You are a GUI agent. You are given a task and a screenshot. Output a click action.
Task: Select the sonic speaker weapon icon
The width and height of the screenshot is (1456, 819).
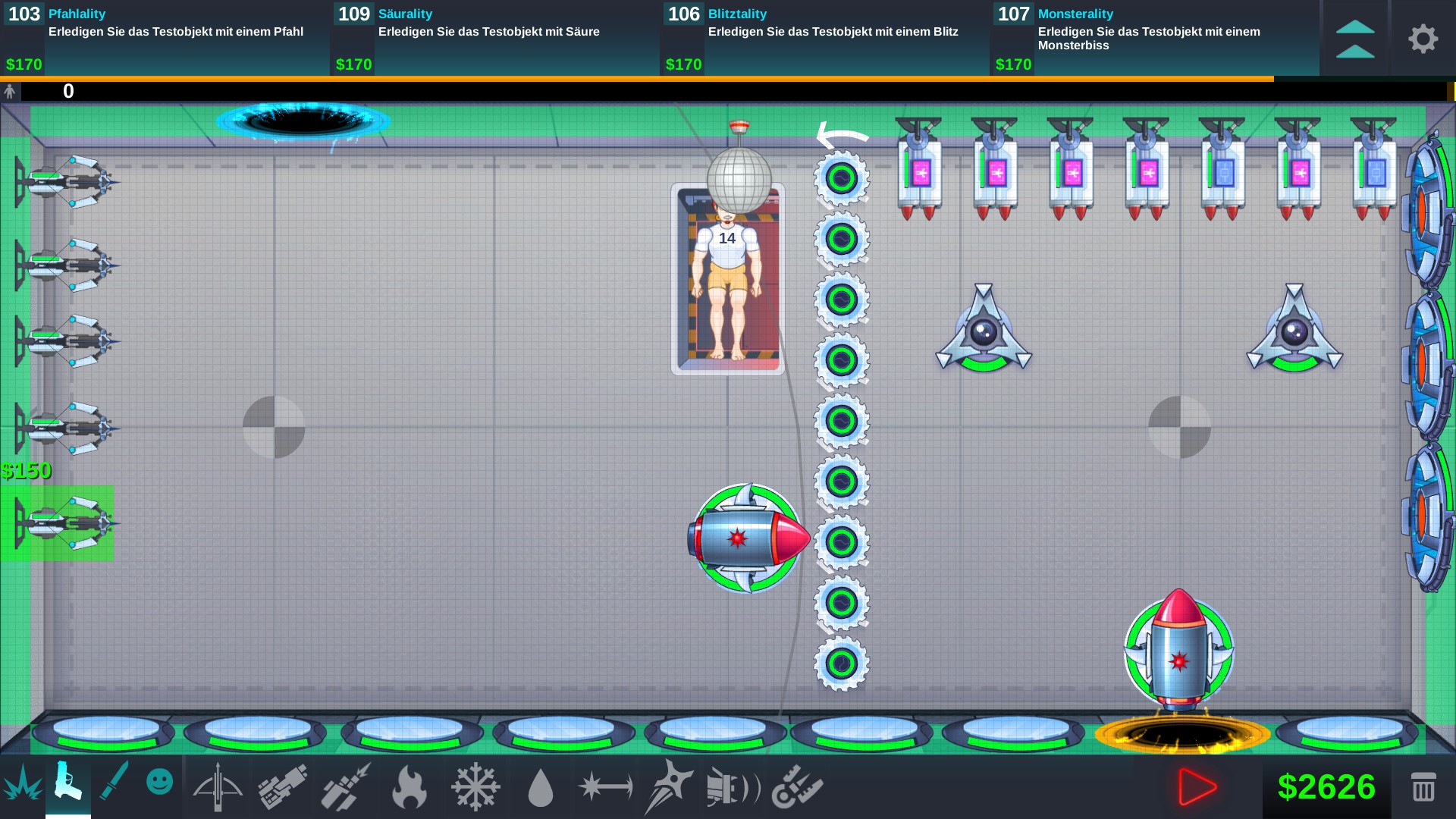(733, 786)
